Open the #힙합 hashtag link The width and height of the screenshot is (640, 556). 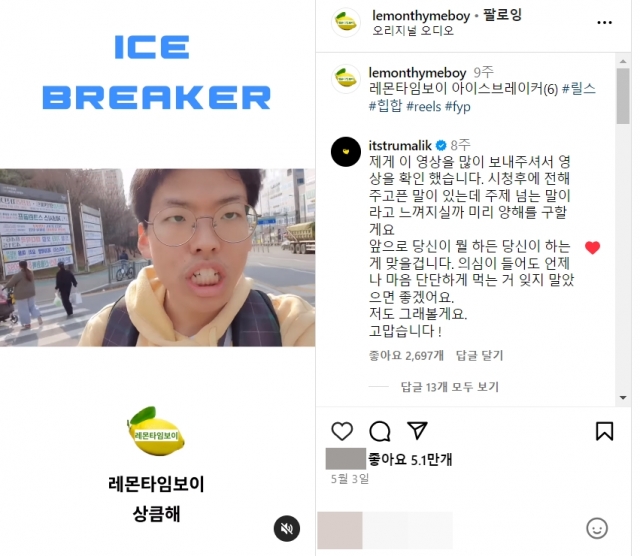pyautogui.click(x=385, y=106)
